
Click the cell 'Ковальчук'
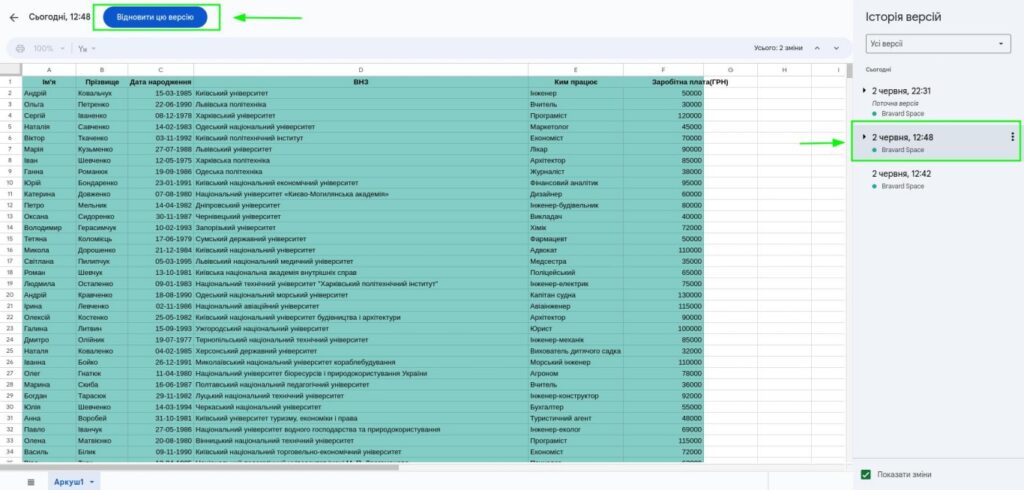[x=102, y=93]
